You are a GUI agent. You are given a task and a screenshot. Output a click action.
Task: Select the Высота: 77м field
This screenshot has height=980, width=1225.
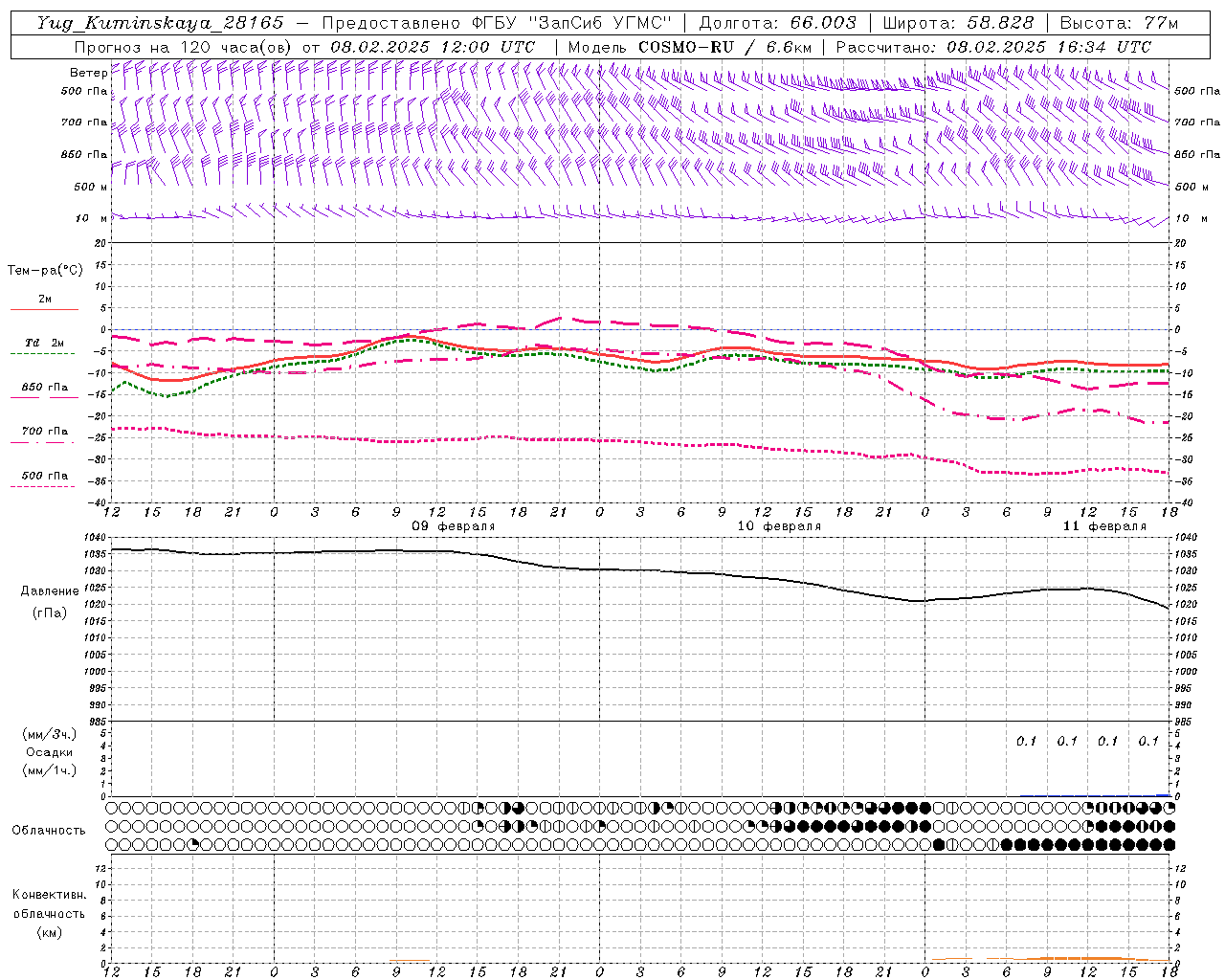(1119, 23)
